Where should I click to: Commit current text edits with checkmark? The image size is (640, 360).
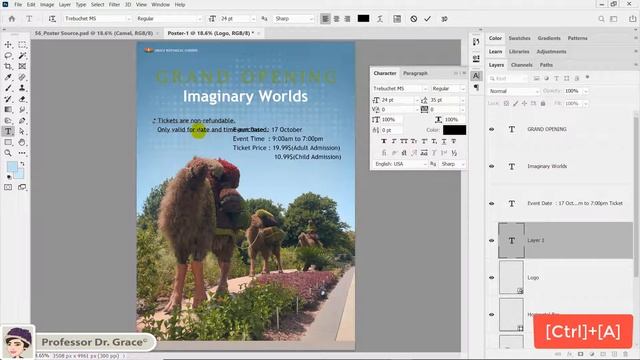(427, 19)
